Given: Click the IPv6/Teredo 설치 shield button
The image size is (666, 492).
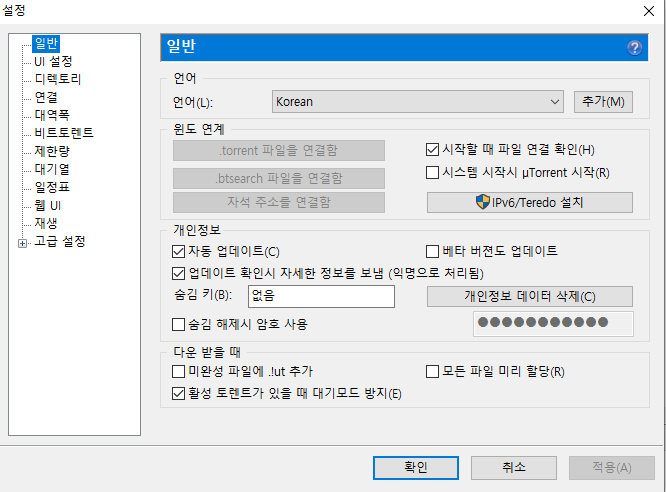Looking at the screenshot, I should [x=530, y=202].
